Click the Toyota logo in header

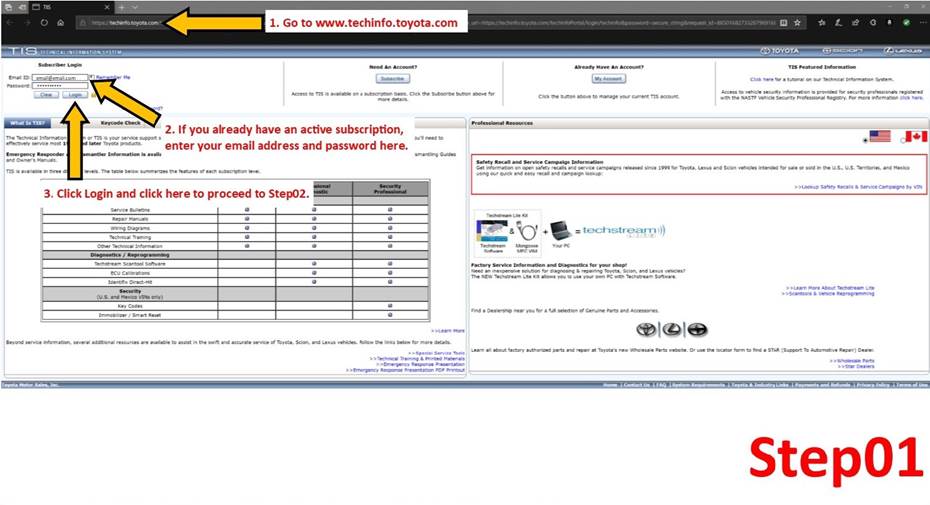point(780,51)
